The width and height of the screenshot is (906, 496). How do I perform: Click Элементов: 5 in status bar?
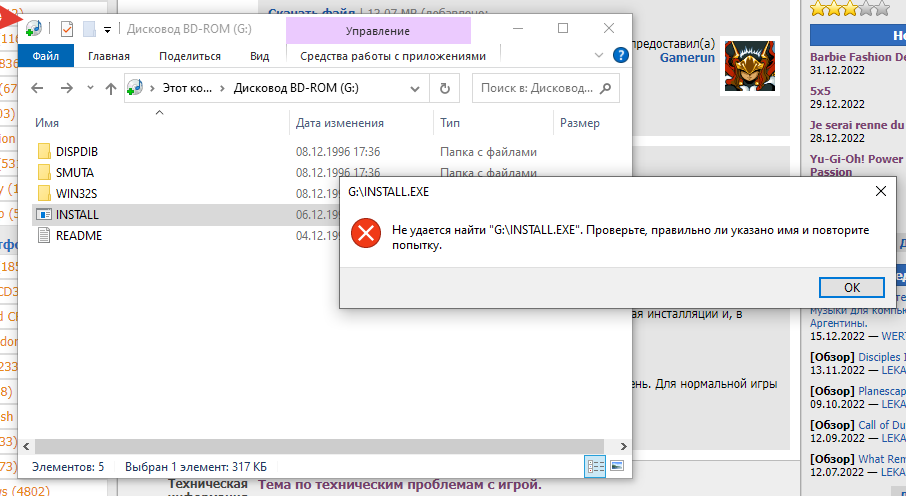(68, 467)
